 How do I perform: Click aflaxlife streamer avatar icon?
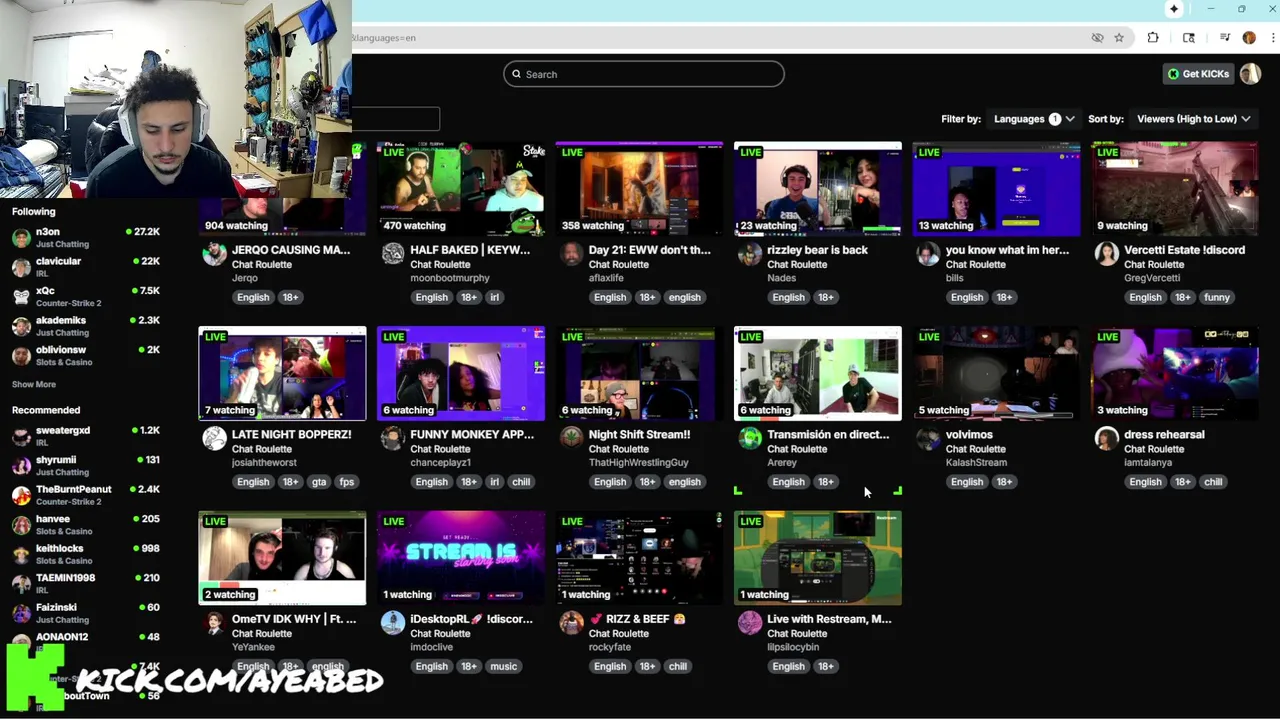click(571, 254)
